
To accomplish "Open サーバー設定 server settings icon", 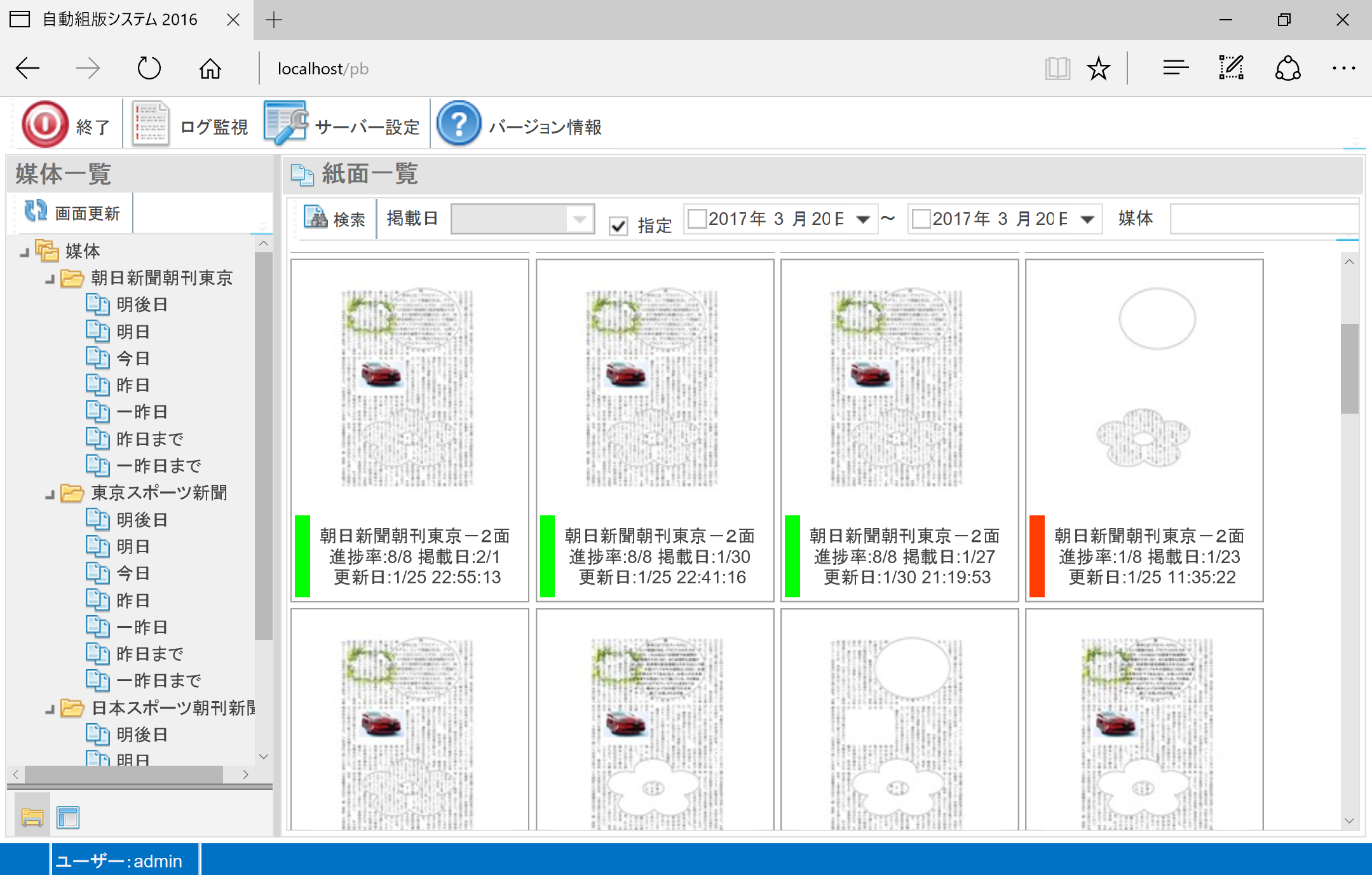I will 286,123.
